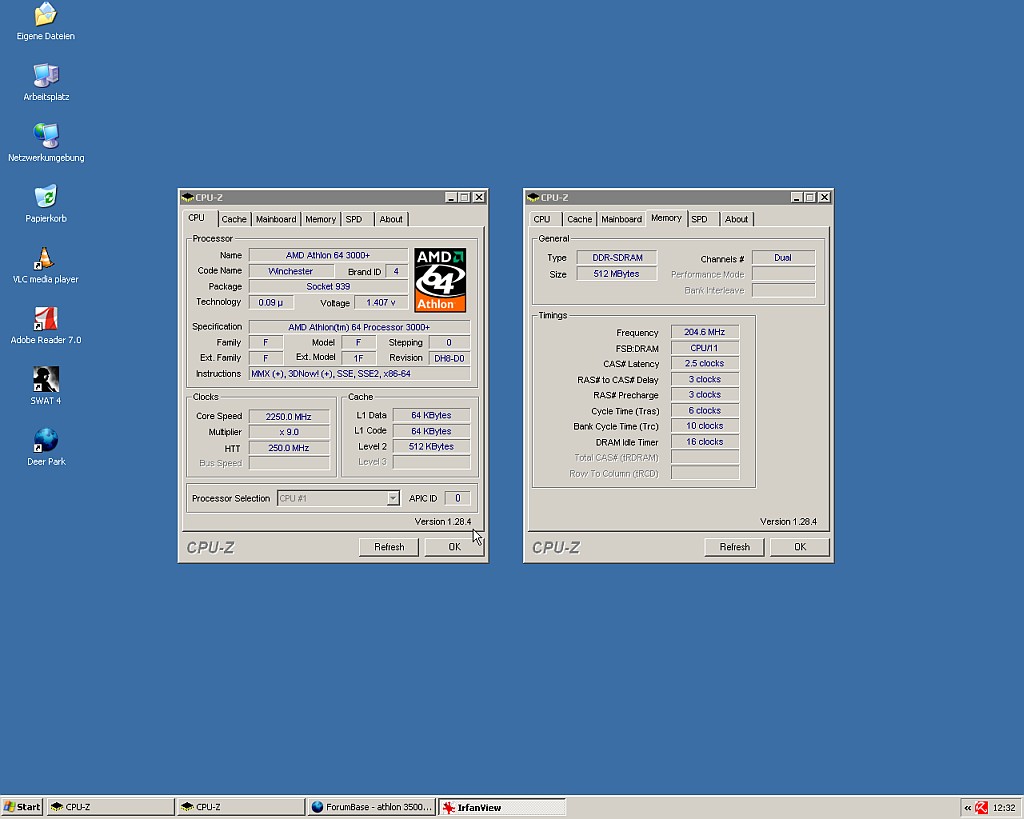
Task: Click the Revision value DH8-D0
Action: [x=449, y=358]
